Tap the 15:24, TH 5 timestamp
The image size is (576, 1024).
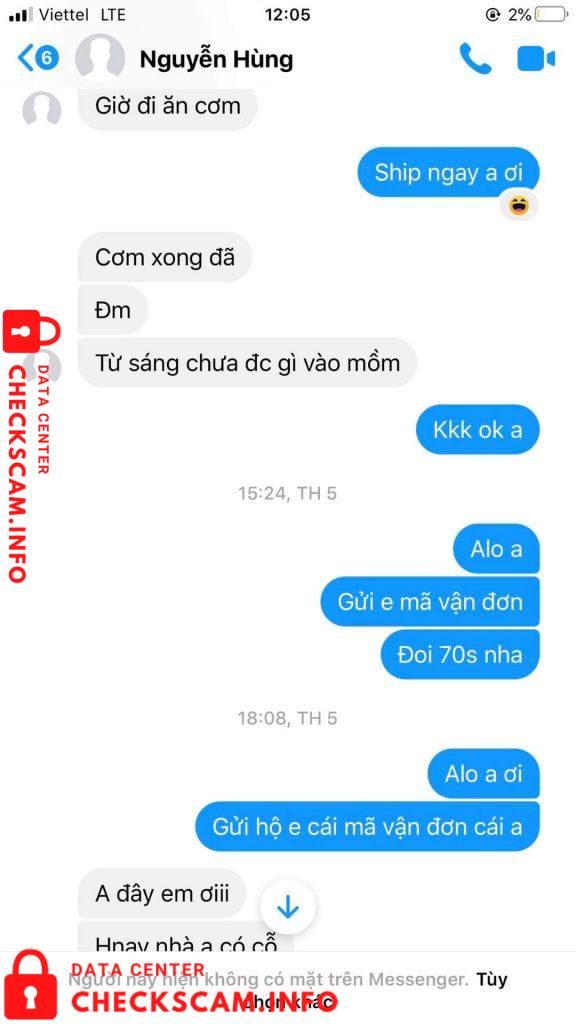(x=287, y=493)
